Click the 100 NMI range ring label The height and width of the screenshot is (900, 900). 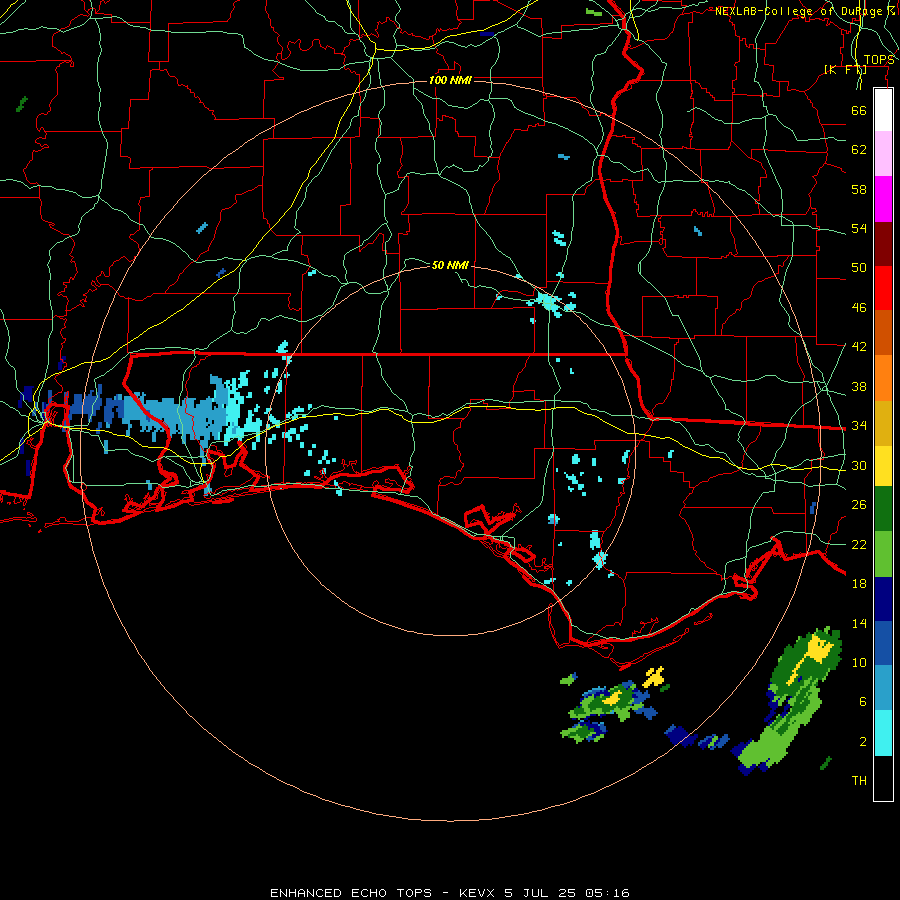click(x=450, y=80)
